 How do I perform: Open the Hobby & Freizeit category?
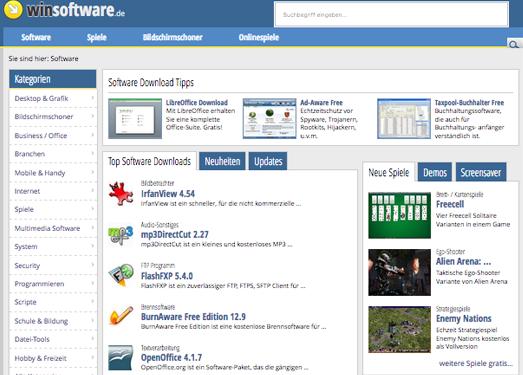pos(40,358)
